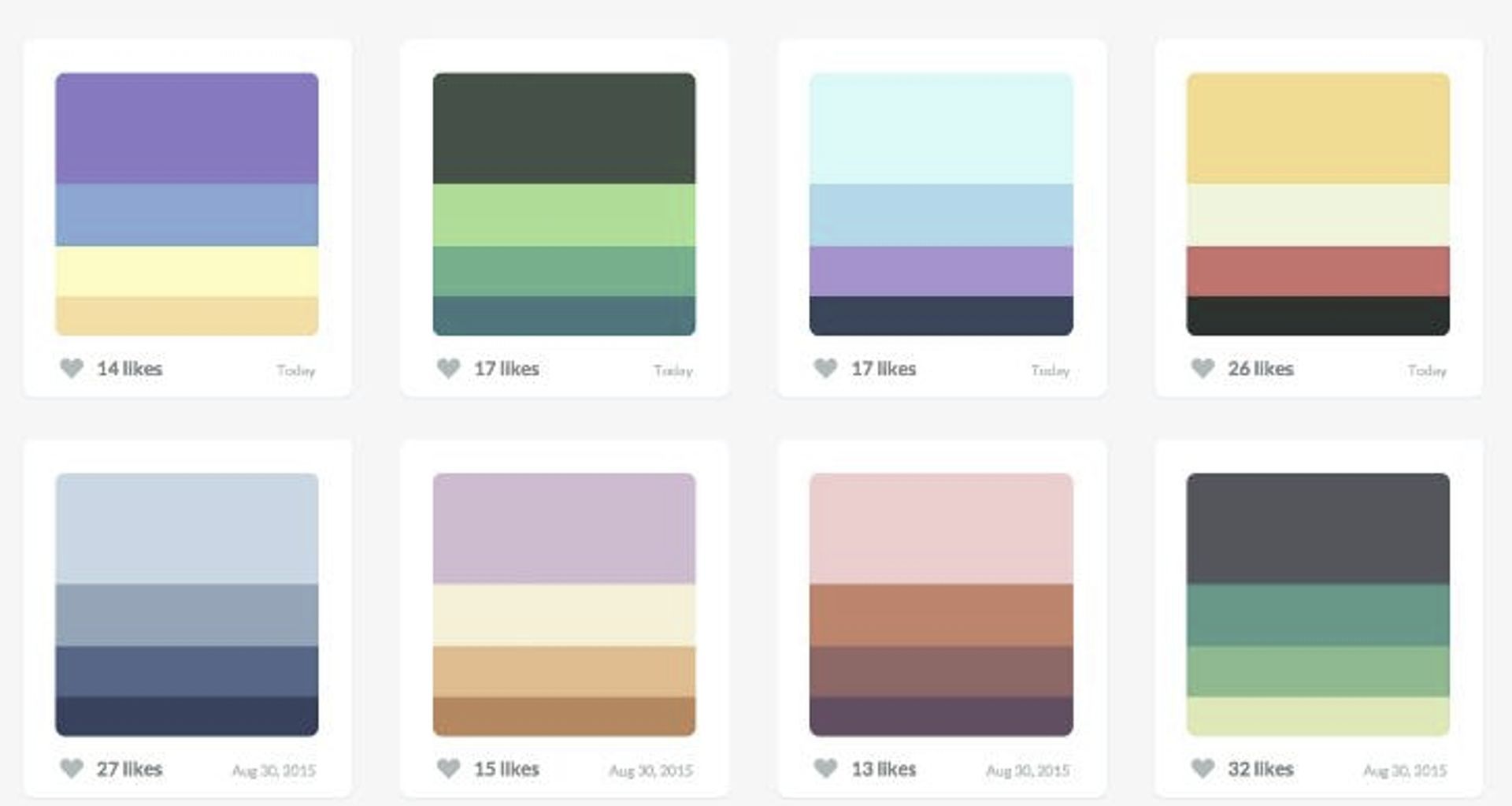1512x806 pixels.
Task: Open the 26 likes label
Action: 1260,368
